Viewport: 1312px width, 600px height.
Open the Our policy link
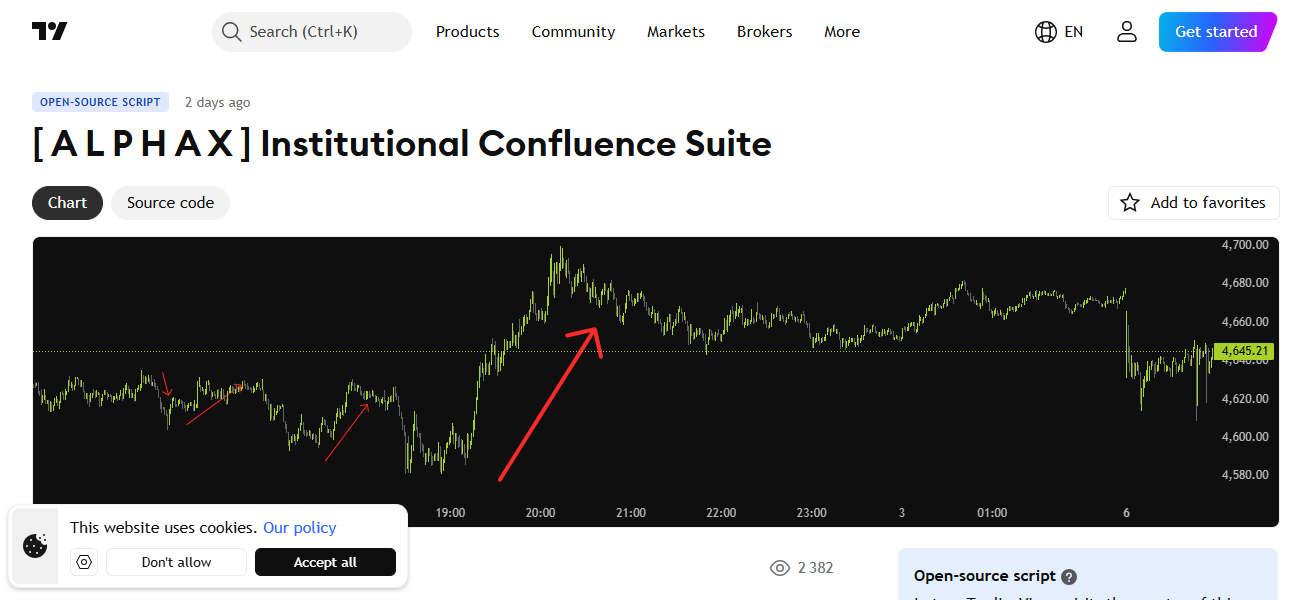tap(299, 527)
